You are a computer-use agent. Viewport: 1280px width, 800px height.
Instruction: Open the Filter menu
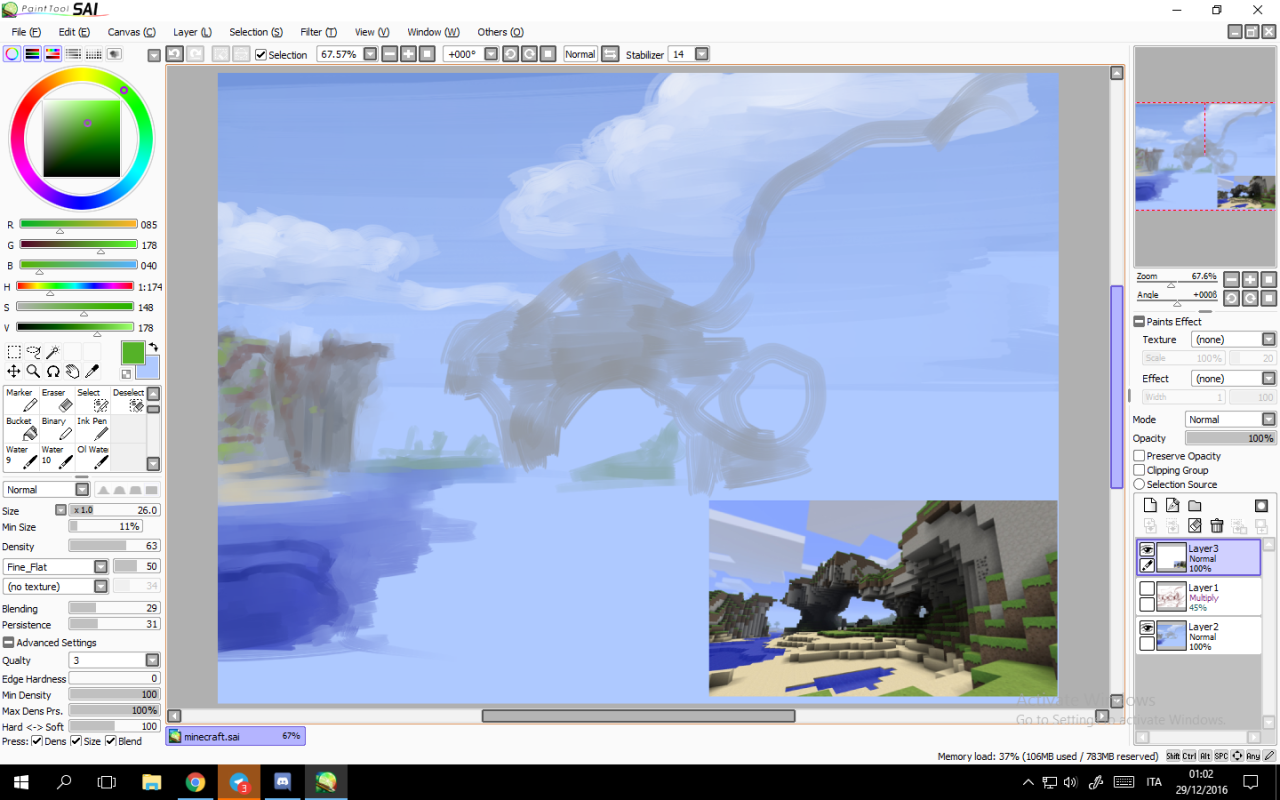318,32
